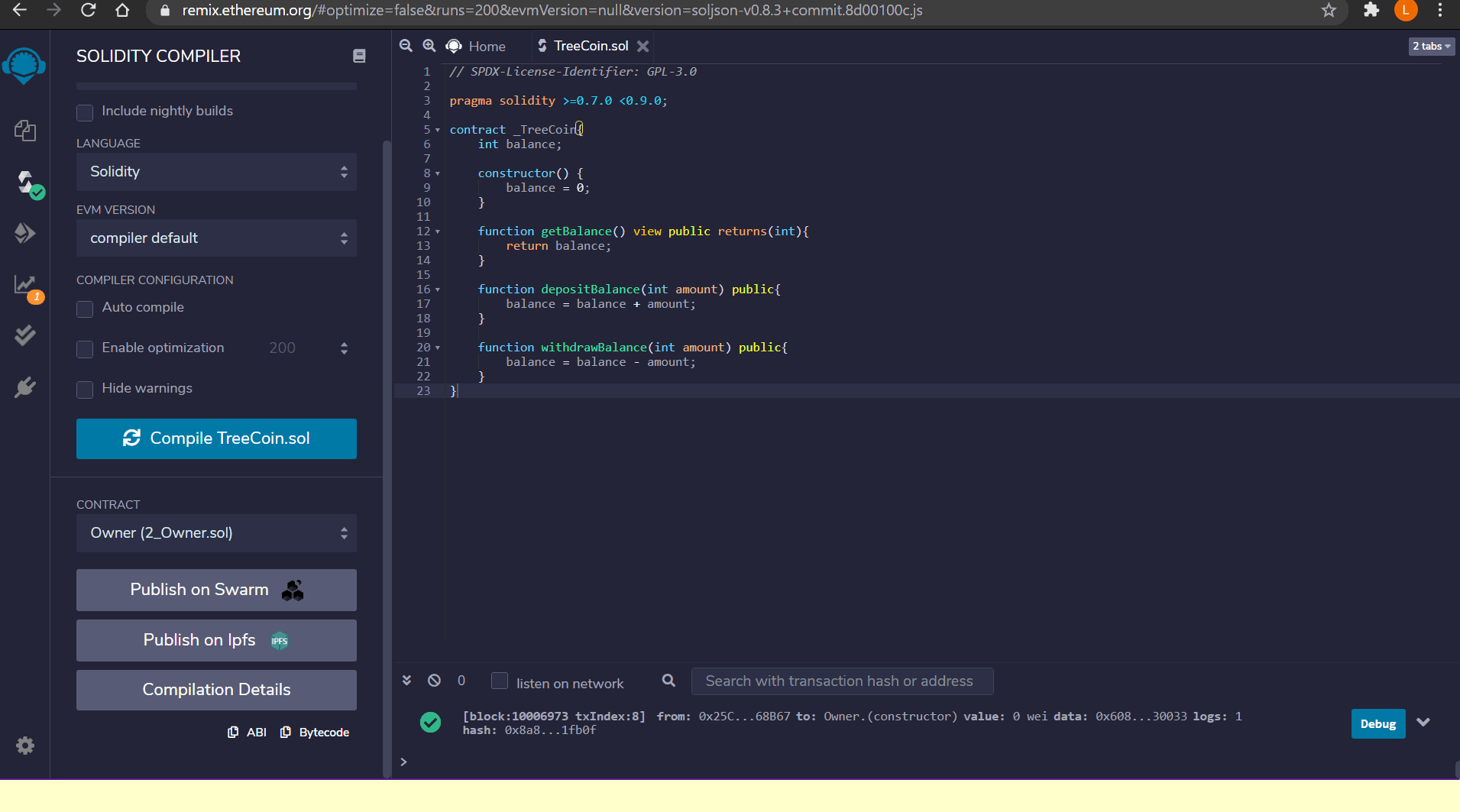The image size is (1460, 812).
Task: Open Remix settings gear icon
Action: [25, 746]
